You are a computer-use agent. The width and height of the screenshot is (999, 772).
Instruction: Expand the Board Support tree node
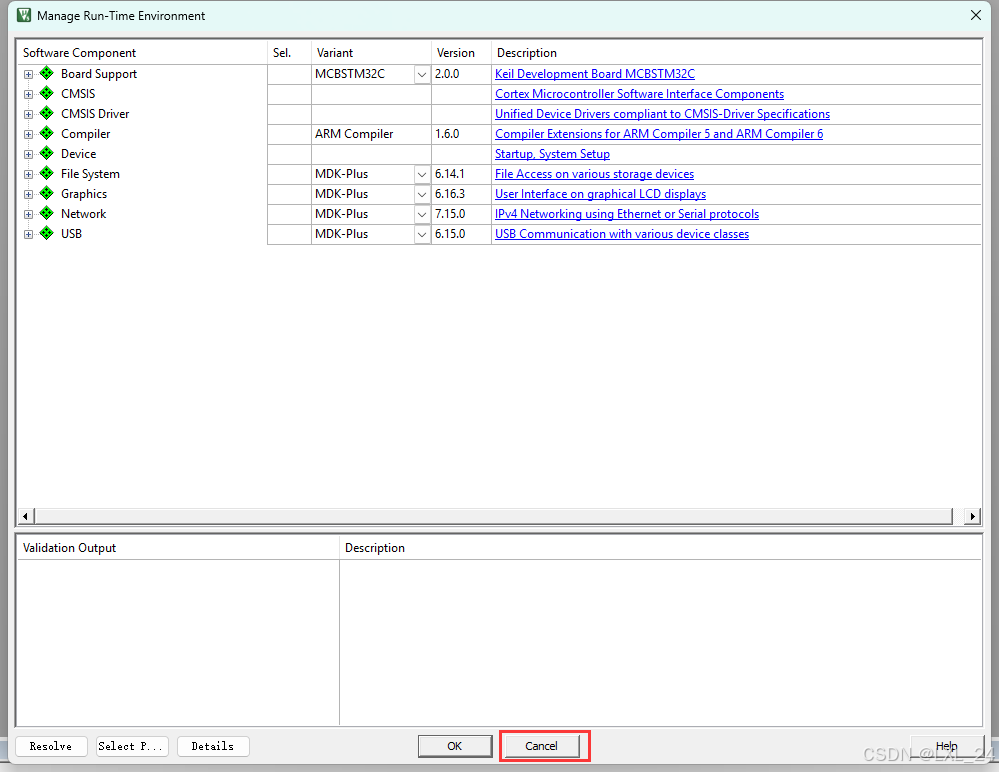click(x=28, y=75)
